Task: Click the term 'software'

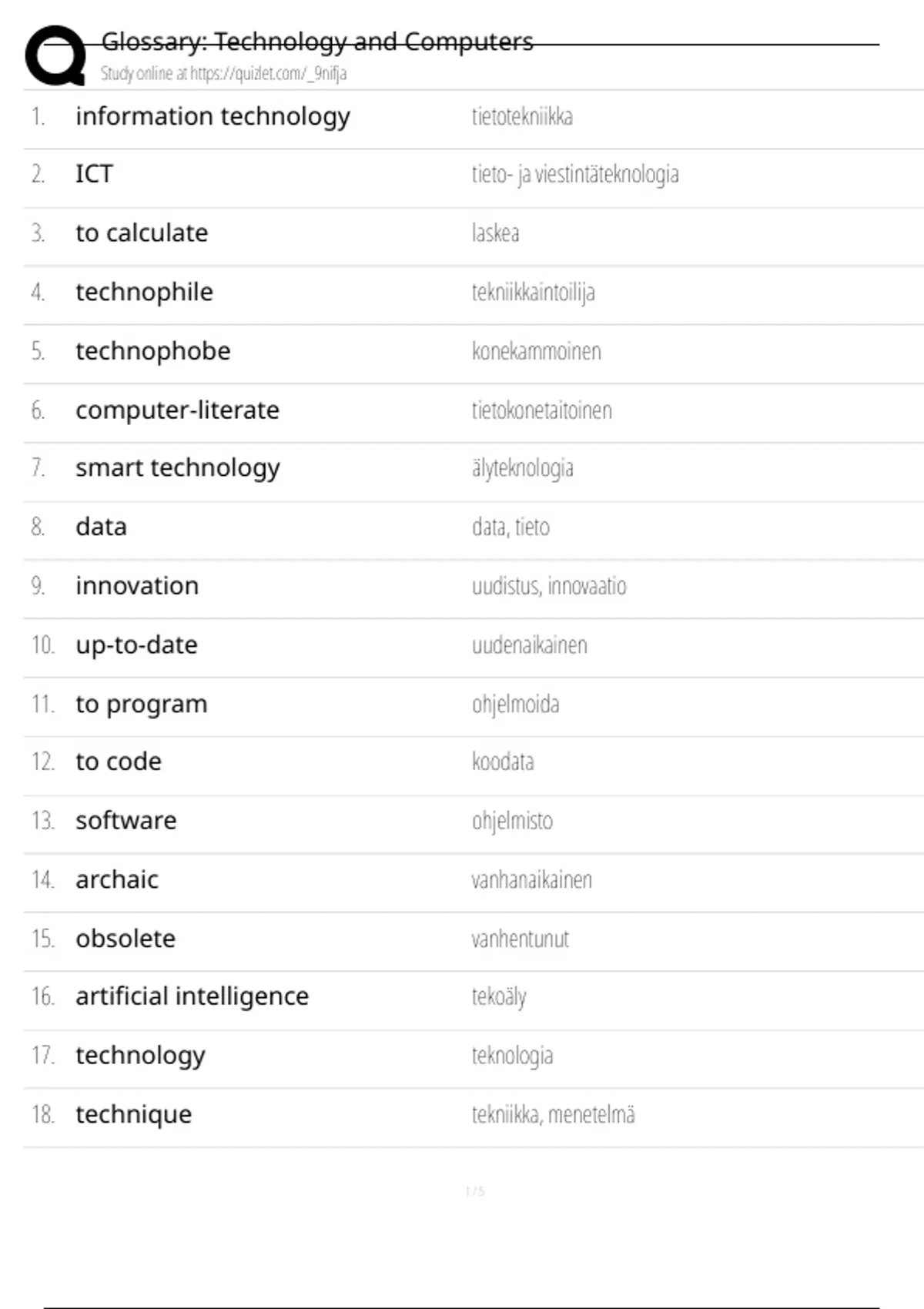Action: [x=126, y=821]
